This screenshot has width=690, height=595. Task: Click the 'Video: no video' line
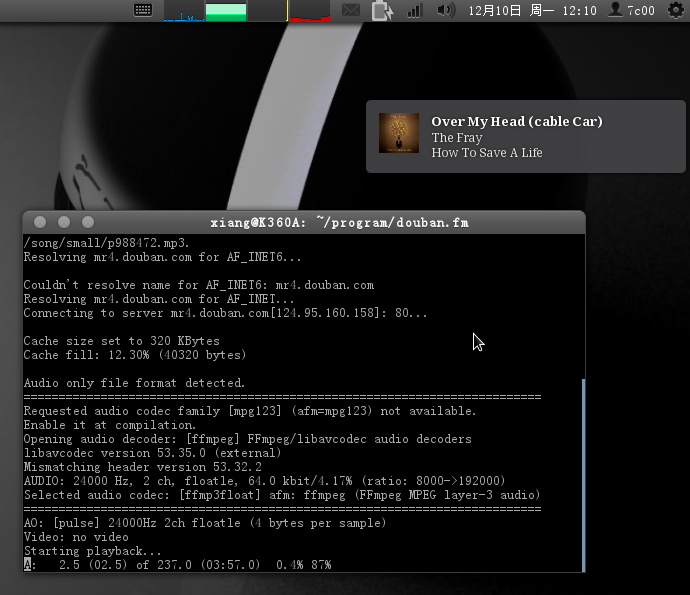76,537
